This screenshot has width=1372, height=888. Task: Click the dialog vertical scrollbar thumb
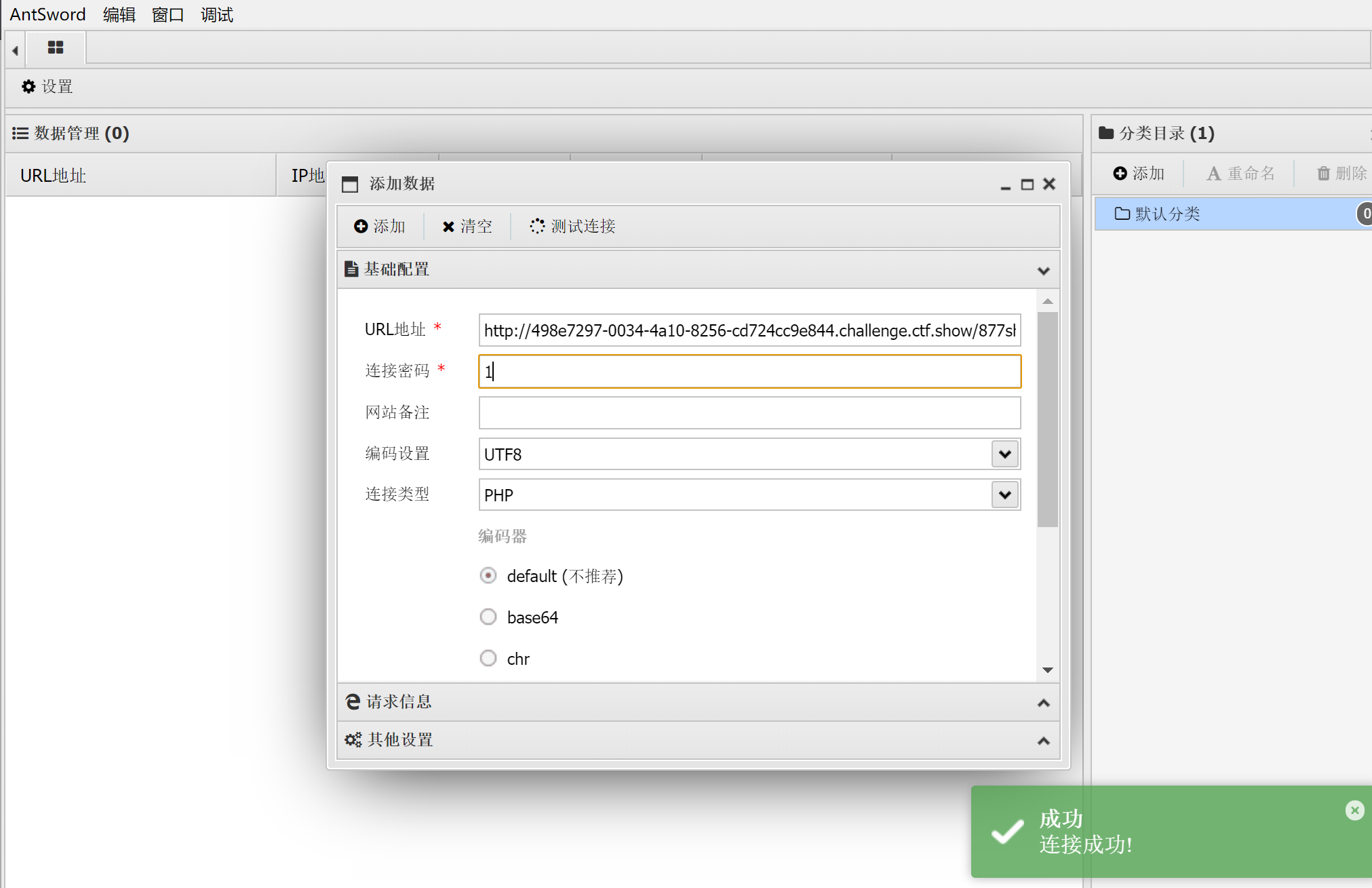1048,419
